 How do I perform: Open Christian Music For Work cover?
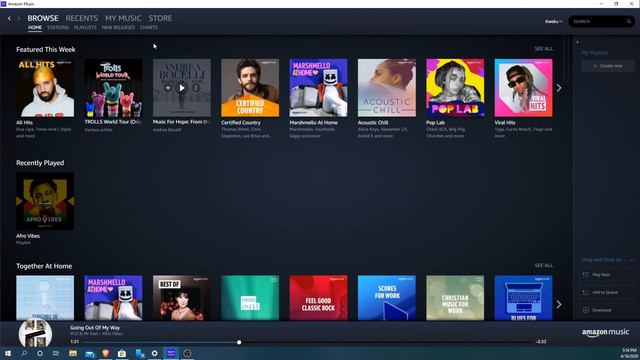(x=455, y=298)
